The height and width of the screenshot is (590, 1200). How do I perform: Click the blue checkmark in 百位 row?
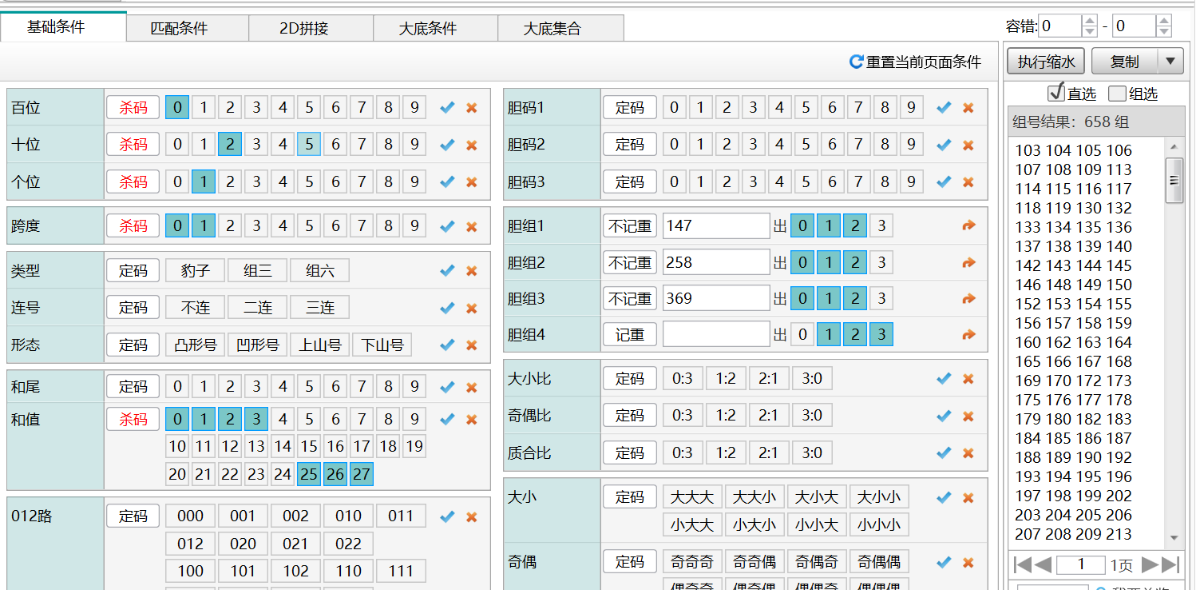tap(447, 107)
